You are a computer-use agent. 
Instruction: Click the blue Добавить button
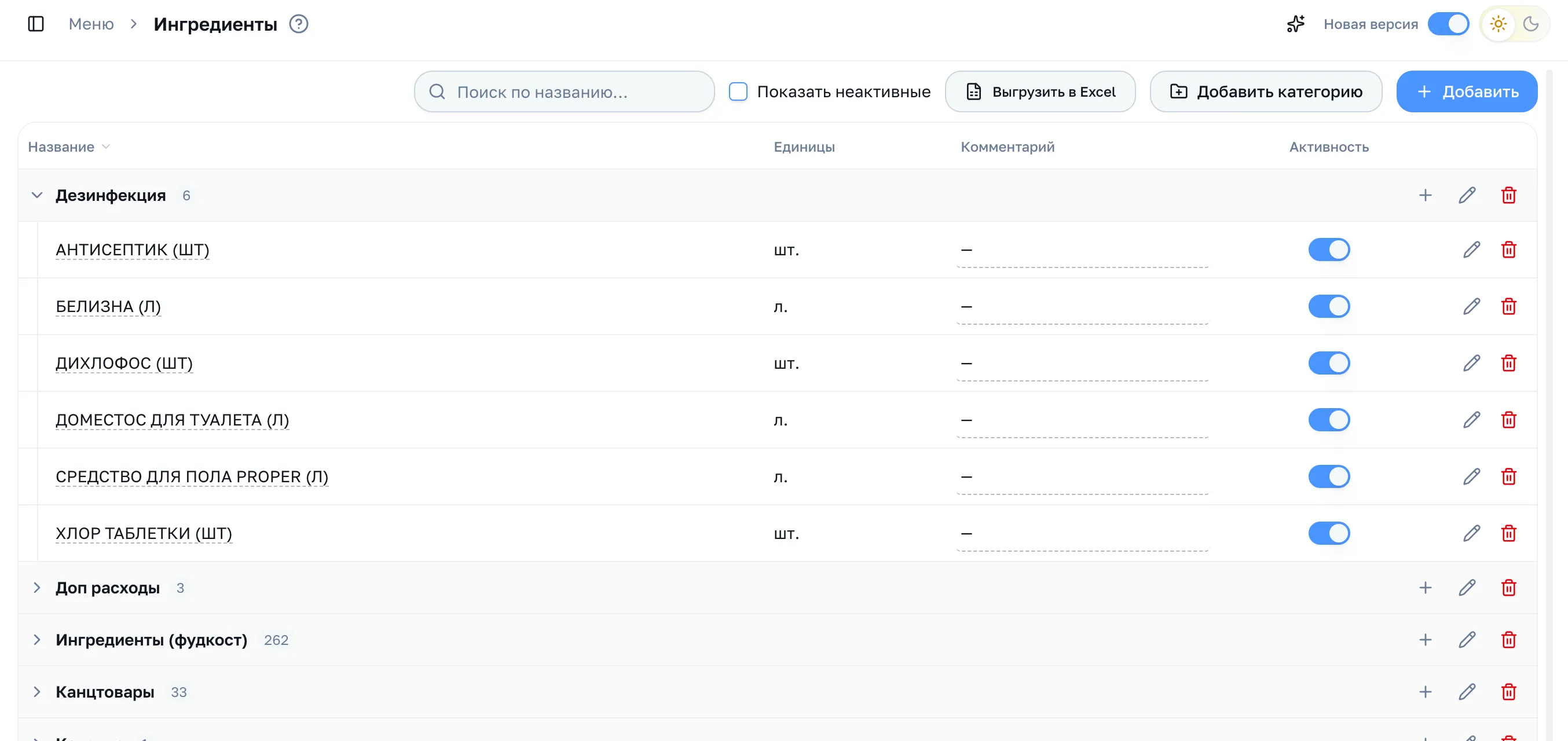[x=1466, y=91]
